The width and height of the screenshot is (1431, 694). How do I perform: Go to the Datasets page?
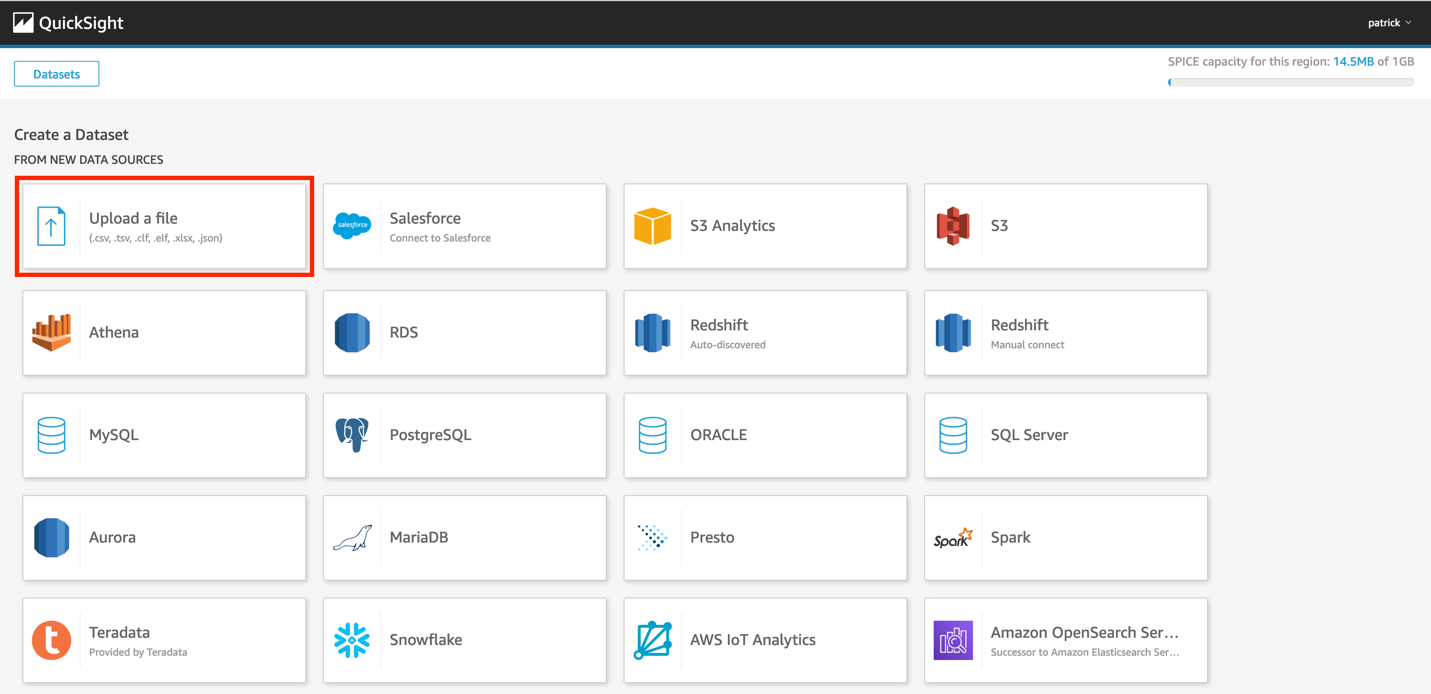(56, 74)
